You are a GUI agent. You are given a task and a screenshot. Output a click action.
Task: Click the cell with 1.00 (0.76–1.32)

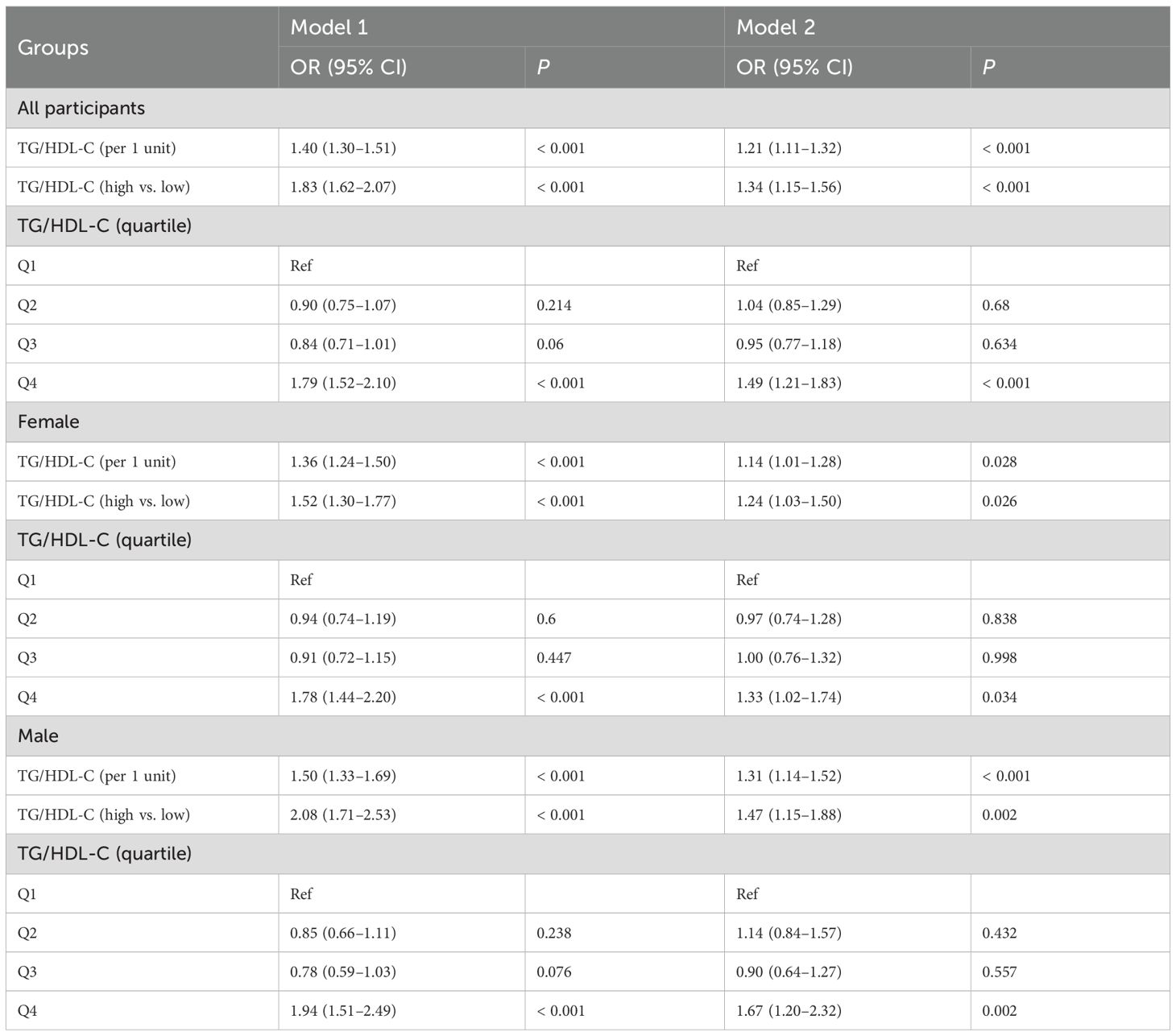pyautogui.click(x=789, y=657)
